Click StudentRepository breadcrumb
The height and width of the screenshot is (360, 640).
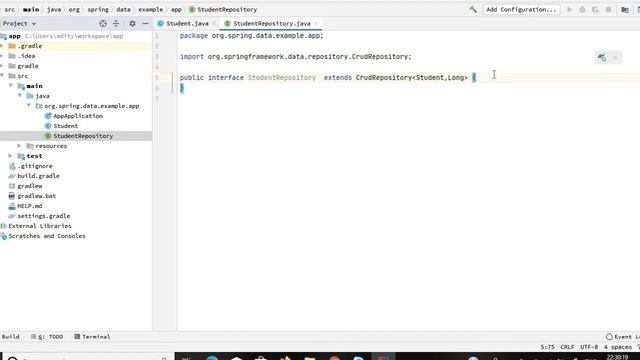click(223, 9)
